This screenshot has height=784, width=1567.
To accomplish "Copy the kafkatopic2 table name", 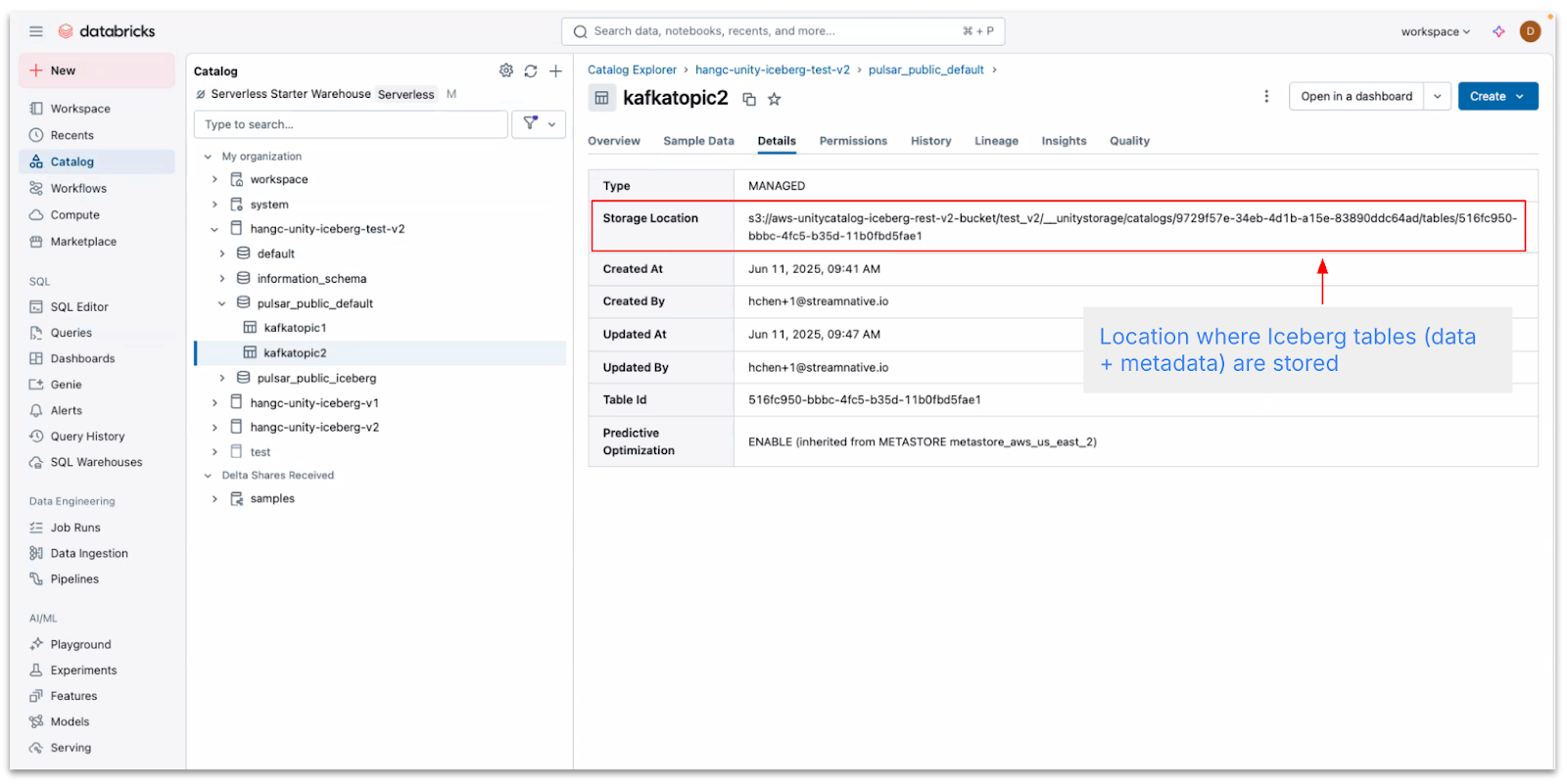I will pos(749,99).
